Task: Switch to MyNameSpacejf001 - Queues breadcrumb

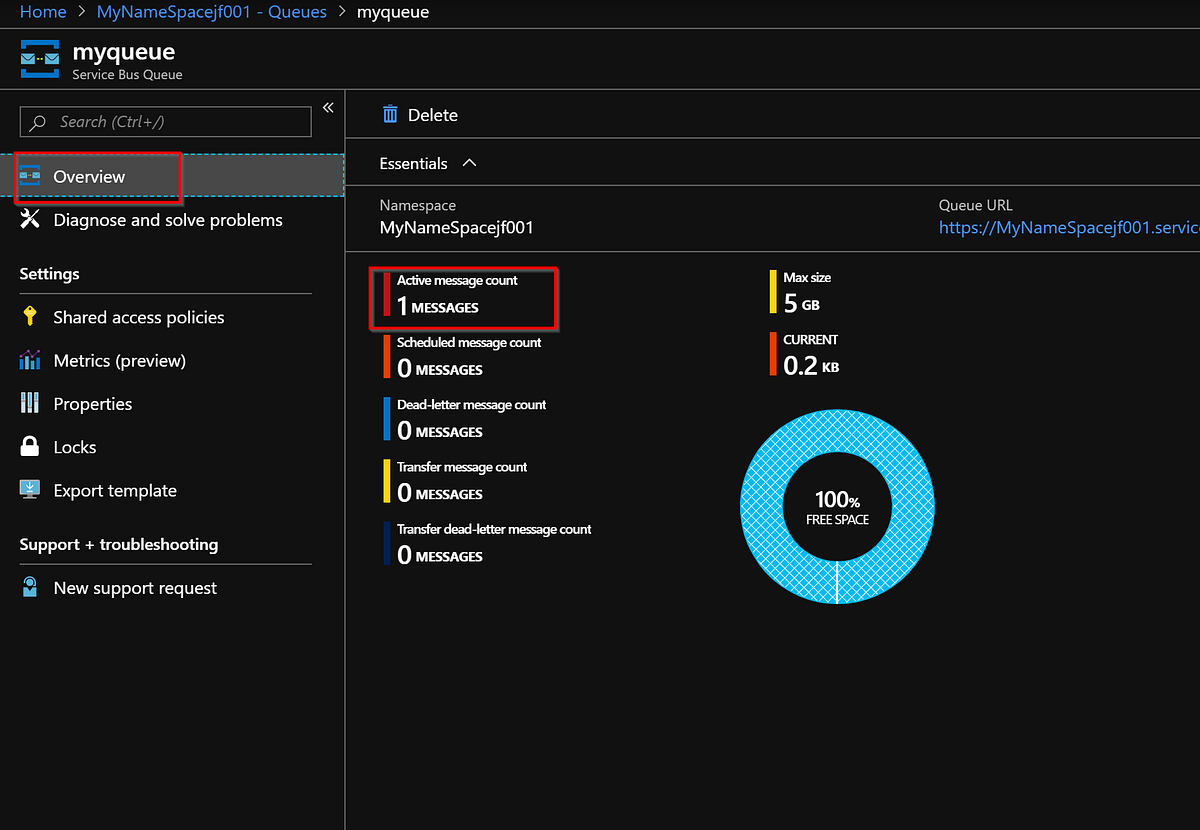Action: (x=211, y=11)
